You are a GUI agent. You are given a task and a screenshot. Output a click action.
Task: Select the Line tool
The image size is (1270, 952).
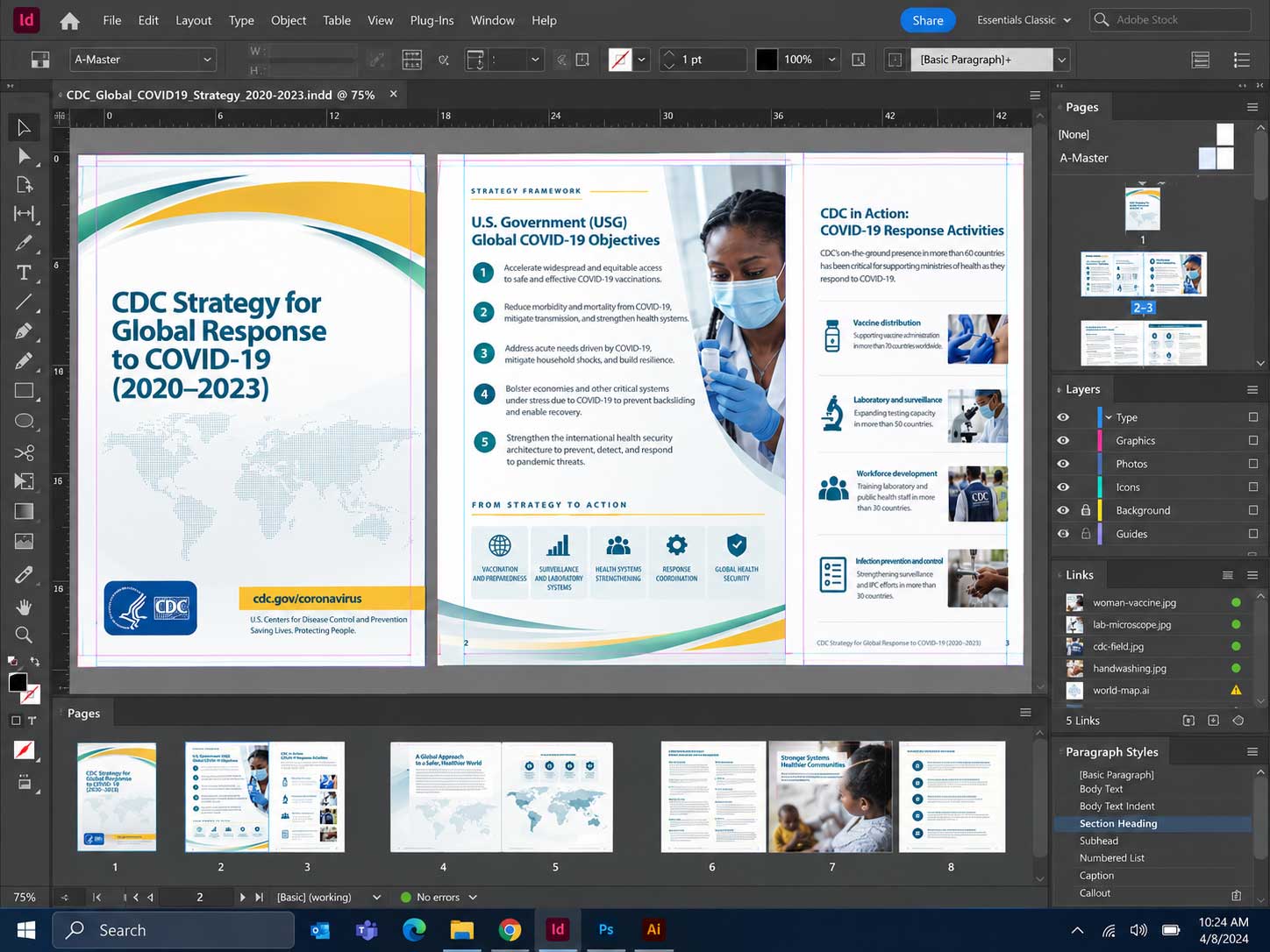pyautogui.click(x=24, y=302)
